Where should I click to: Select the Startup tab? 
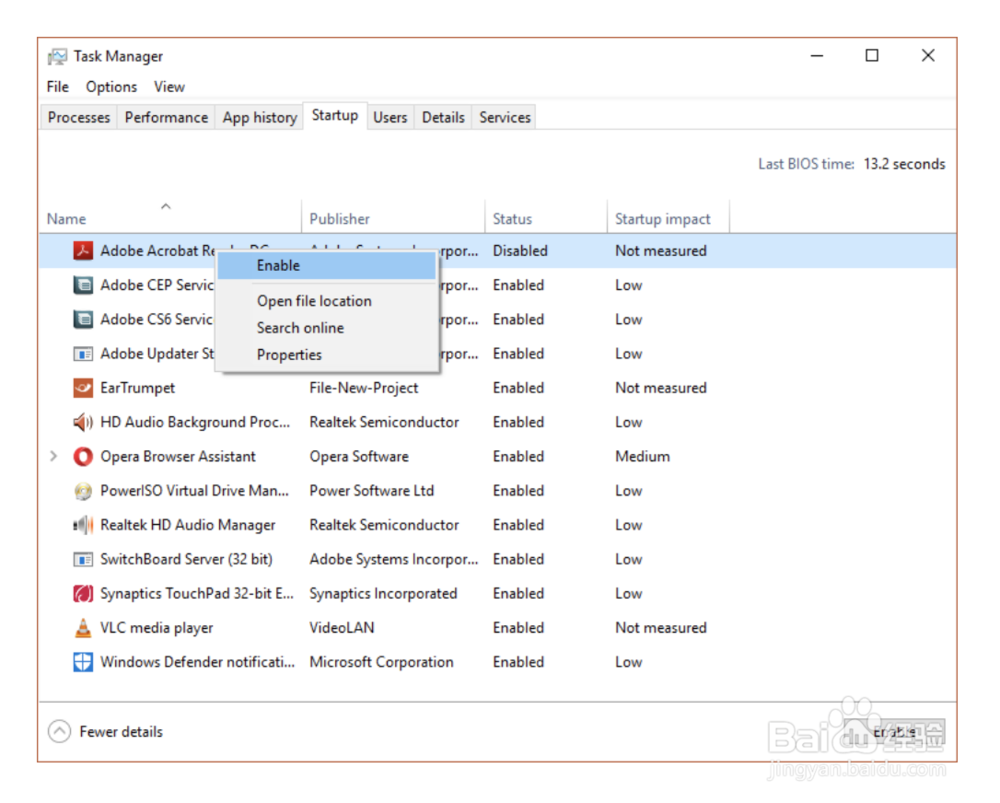pyautogui.click(x=335, y=115)
